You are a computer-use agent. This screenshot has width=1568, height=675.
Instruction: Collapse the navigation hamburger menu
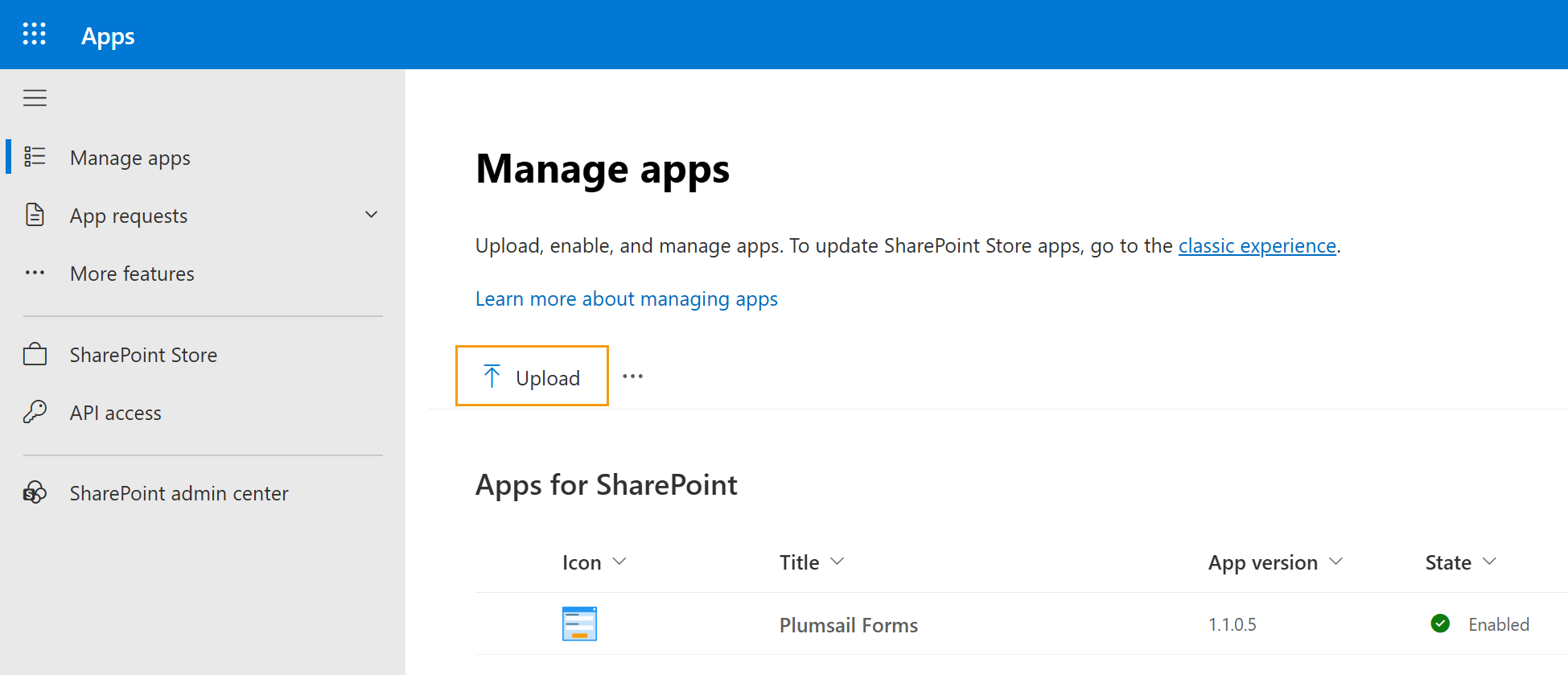click(x=35, y=98)
